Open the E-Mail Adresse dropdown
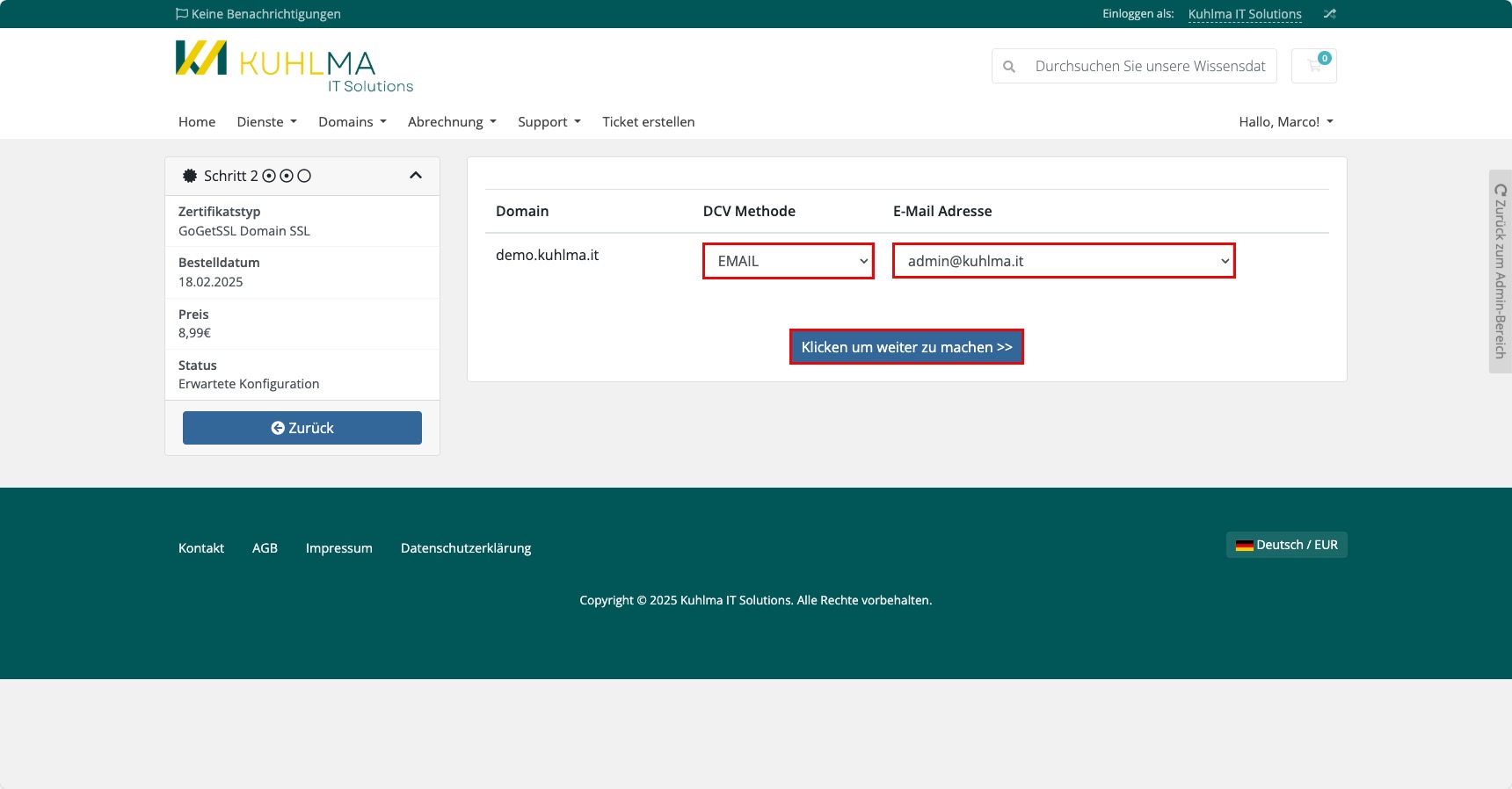Image resolution: width=1512 pixels, height=789 pixels. click(1064, 261)
